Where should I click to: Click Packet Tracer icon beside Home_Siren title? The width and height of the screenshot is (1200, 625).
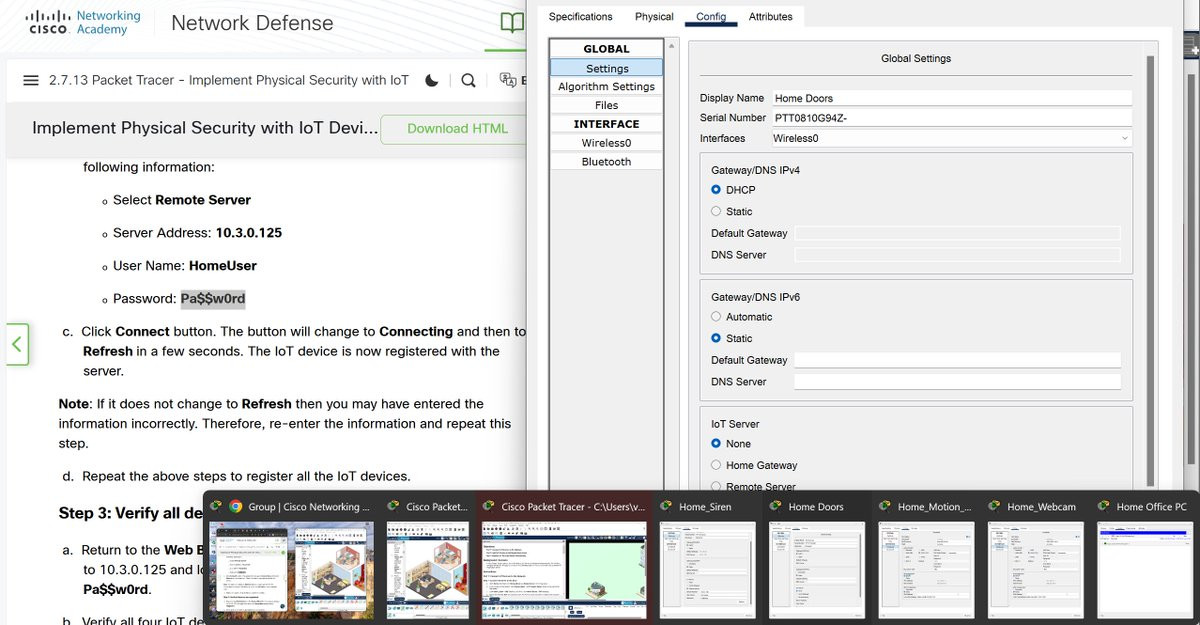[x=666, y=507]
